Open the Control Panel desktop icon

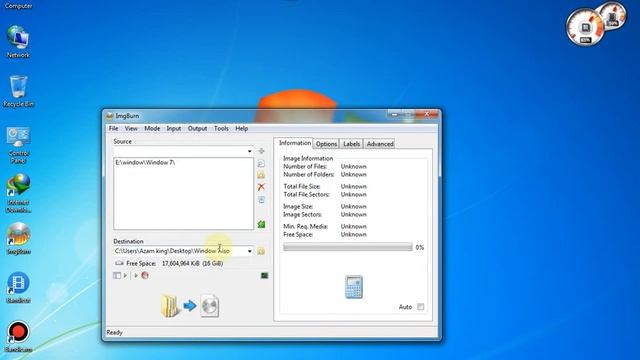point(18,145)
